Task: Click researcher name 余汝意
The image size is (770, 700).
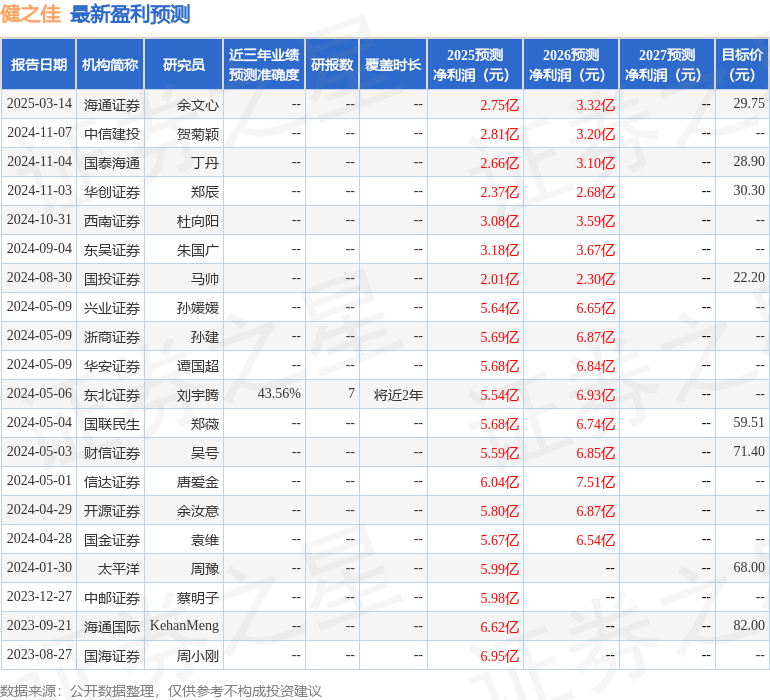Action: click(x=197, y=510)
